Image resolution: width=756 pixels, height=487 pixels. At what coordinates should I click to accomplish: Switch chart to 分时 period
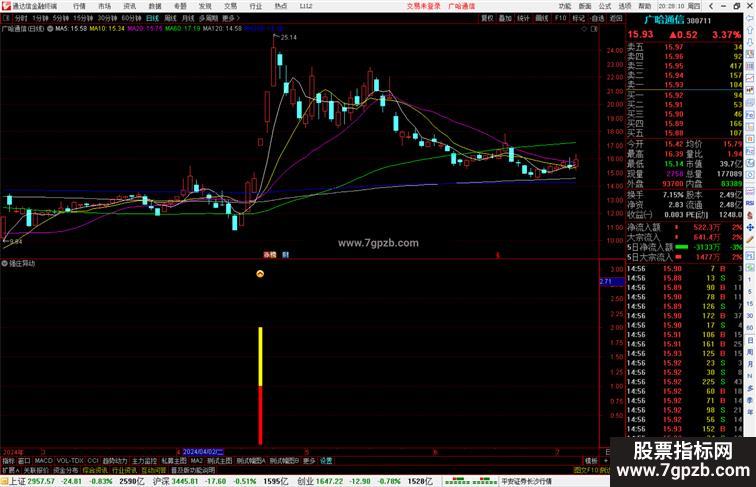(x=21, y=18)
